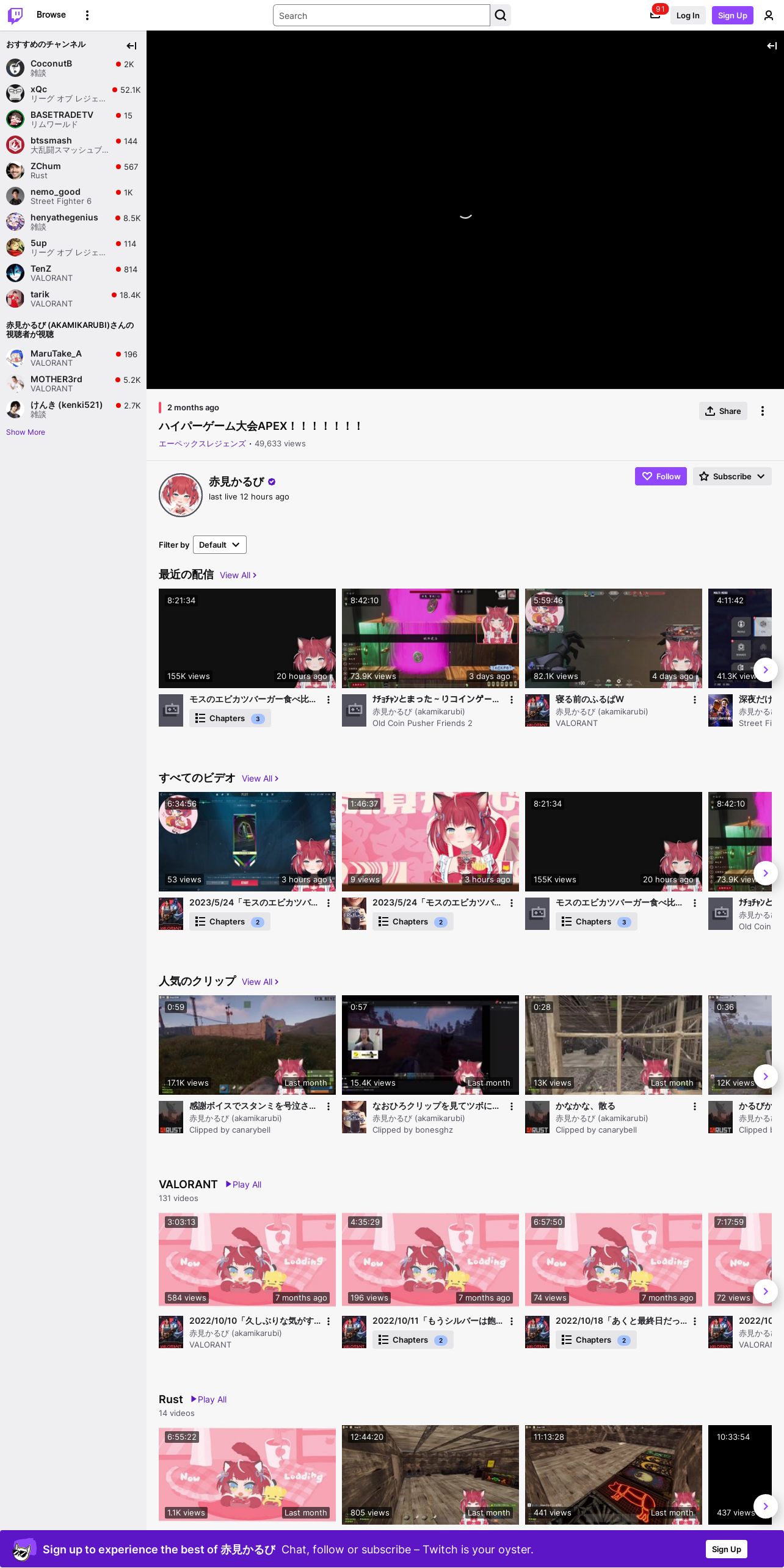Next arrow in 最近の配信 carousel

(766, 670)
